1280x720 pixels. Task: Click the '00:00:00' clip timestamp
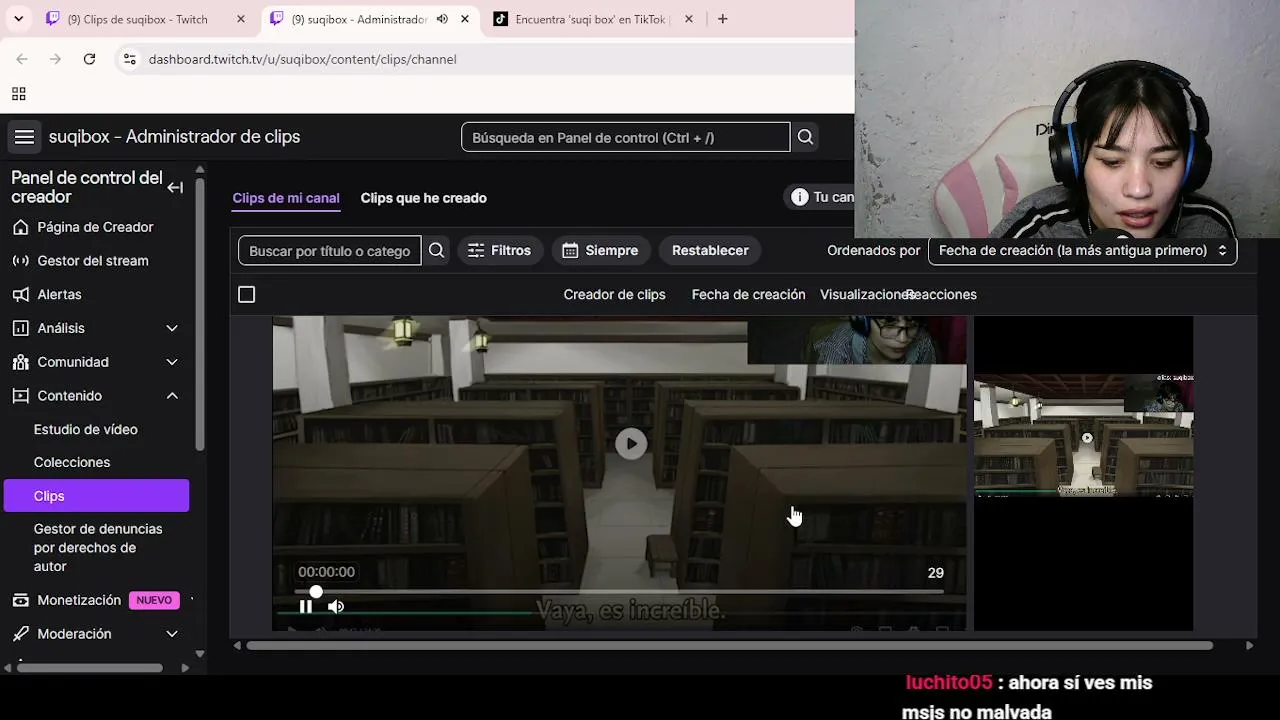pos(326,572)
